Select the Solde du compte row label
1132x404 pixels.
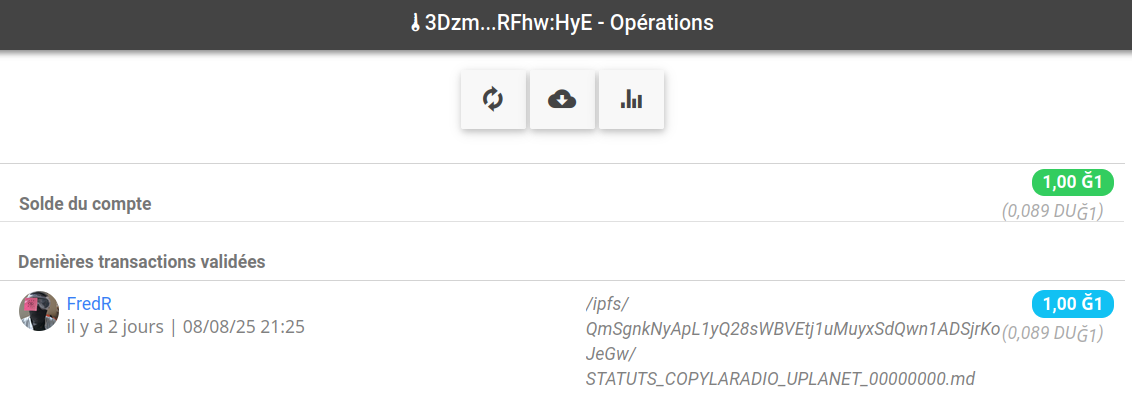coord(85,204)
